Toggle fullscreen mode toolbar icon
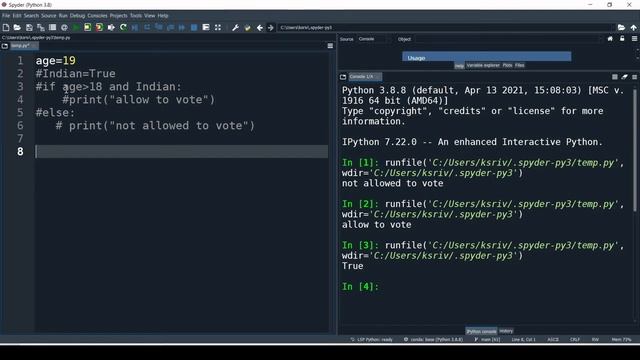 (218, 27)
